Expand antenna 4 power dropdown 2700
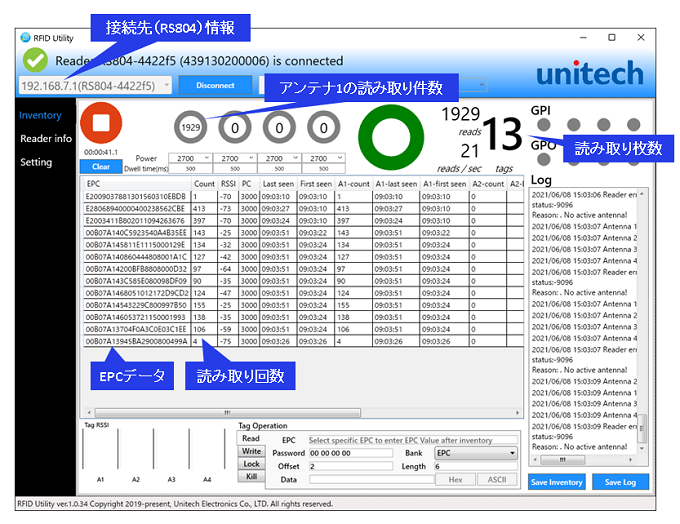 pyautogui.click(x=324, y=158)
